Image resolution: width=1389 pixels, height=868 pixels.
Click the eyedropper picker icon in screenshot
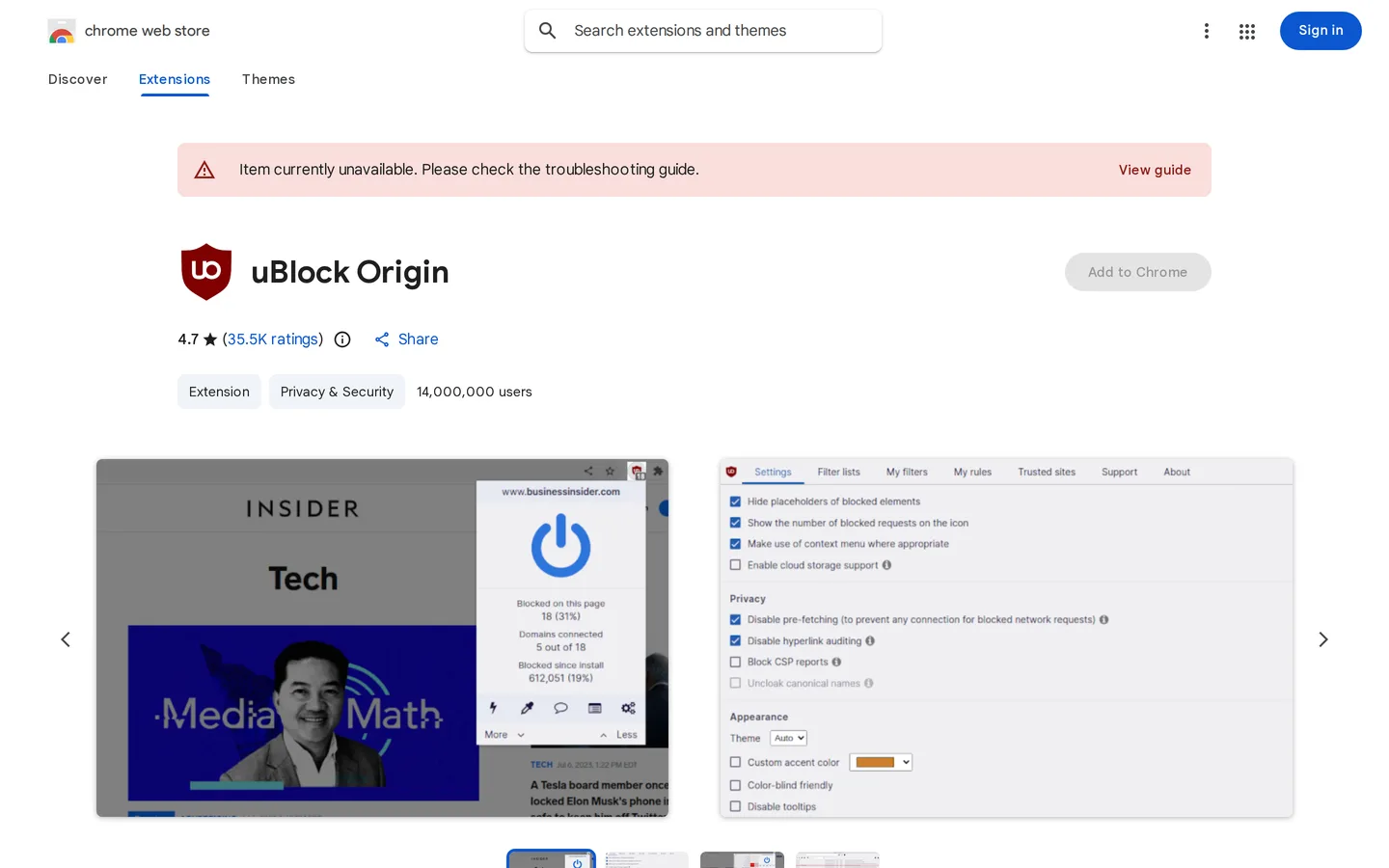click(x=527, y=708)
